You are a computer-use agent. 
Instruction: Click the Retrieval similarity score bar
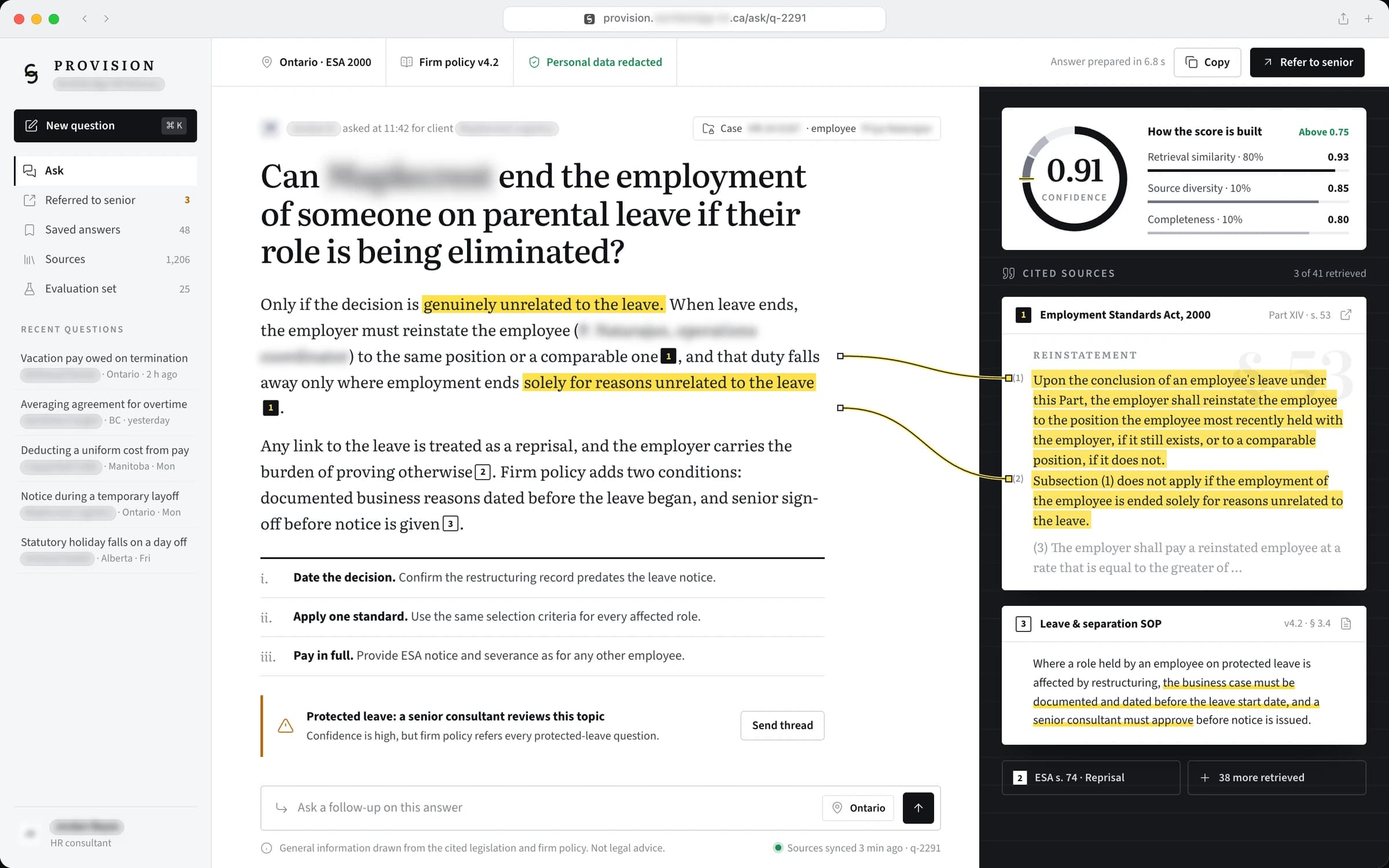(1248, 170)
